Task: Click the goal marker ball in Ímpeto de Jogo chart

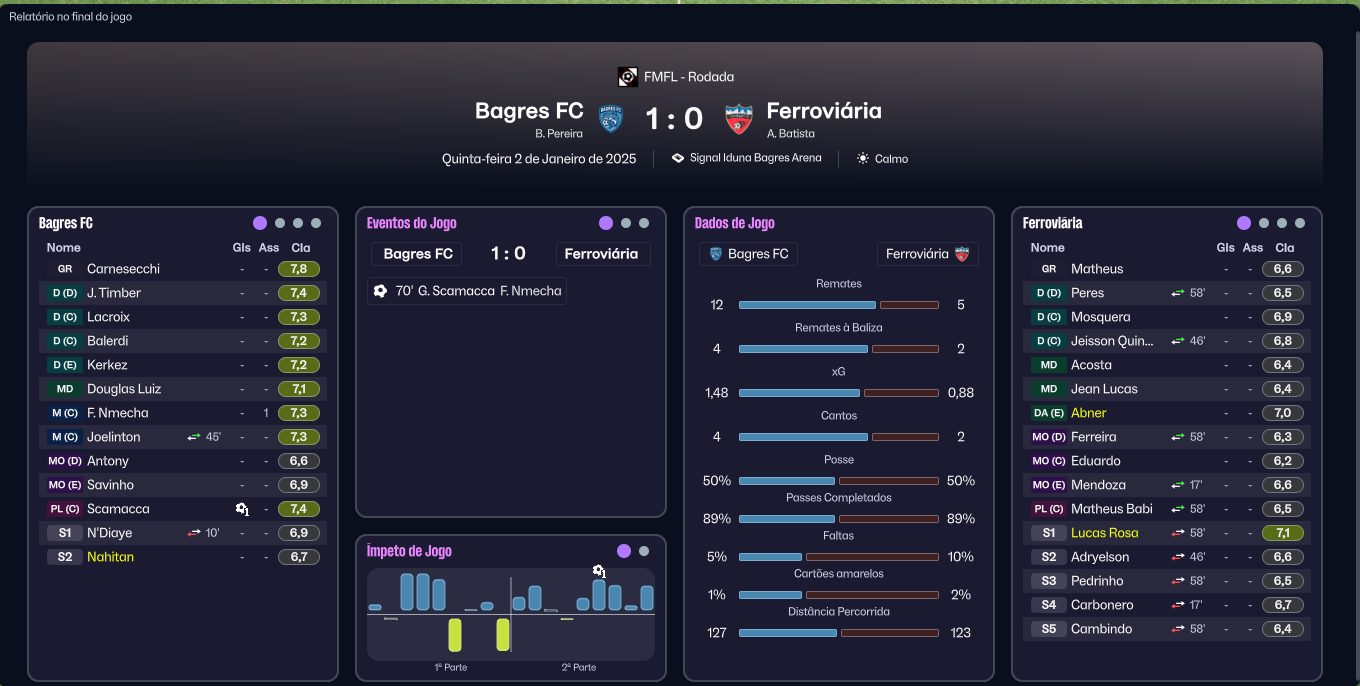Action: point(599,572)
